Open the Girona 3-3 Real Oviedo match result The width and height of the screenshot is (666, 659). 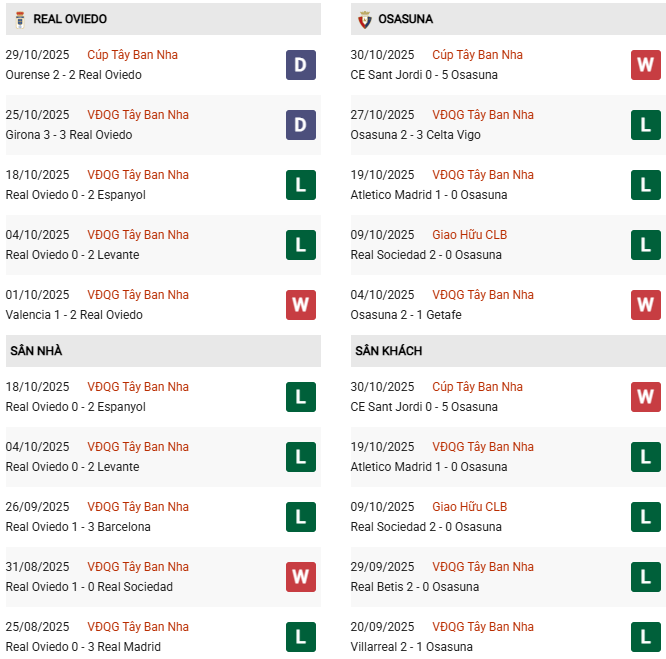click(x=69, y=135)
